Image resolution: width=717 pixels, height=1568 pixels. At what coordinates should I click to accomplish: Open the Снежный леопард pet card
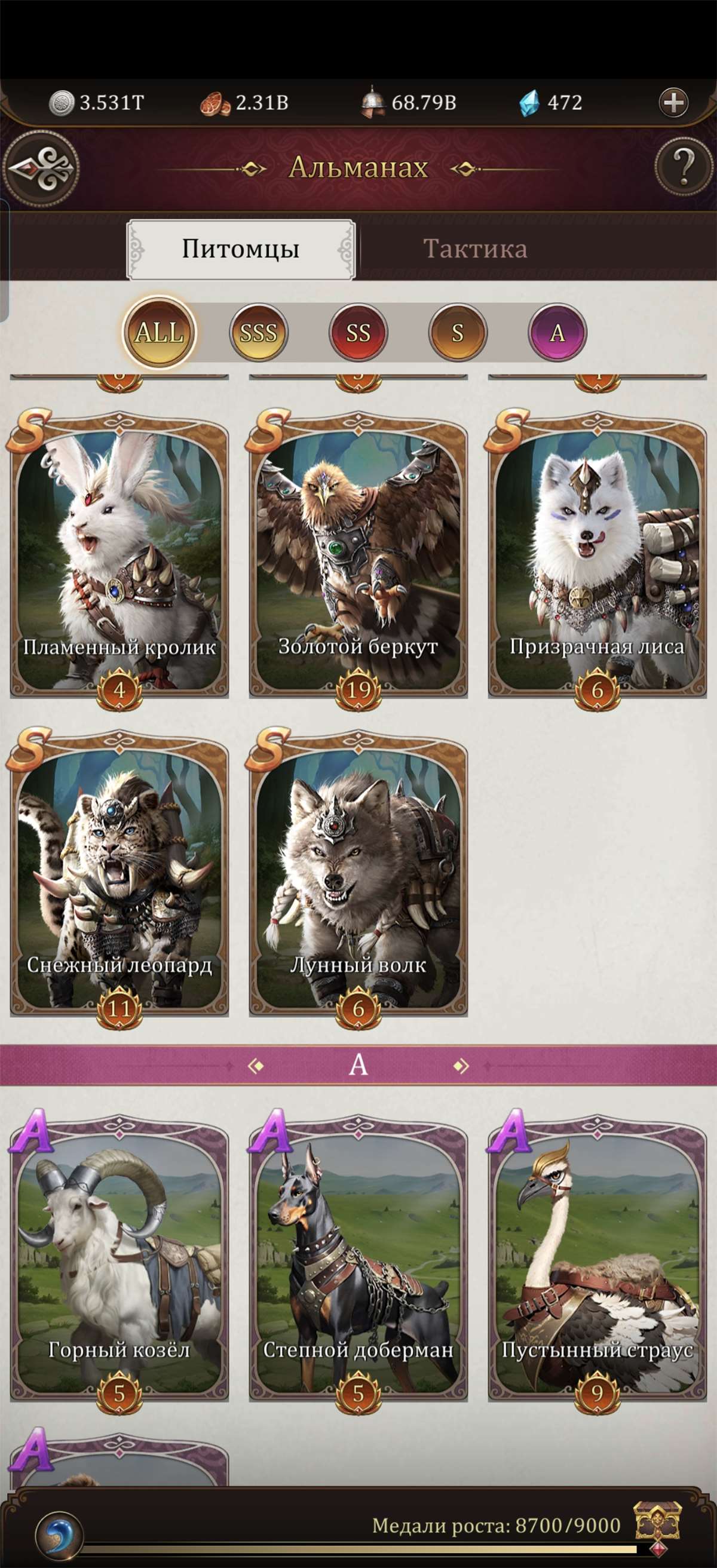[x=119, y=876]
